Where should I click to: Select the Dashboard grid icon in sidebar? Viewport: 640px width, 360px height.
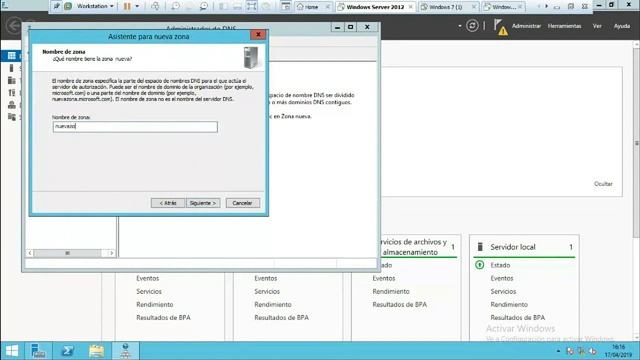point(12,56)
